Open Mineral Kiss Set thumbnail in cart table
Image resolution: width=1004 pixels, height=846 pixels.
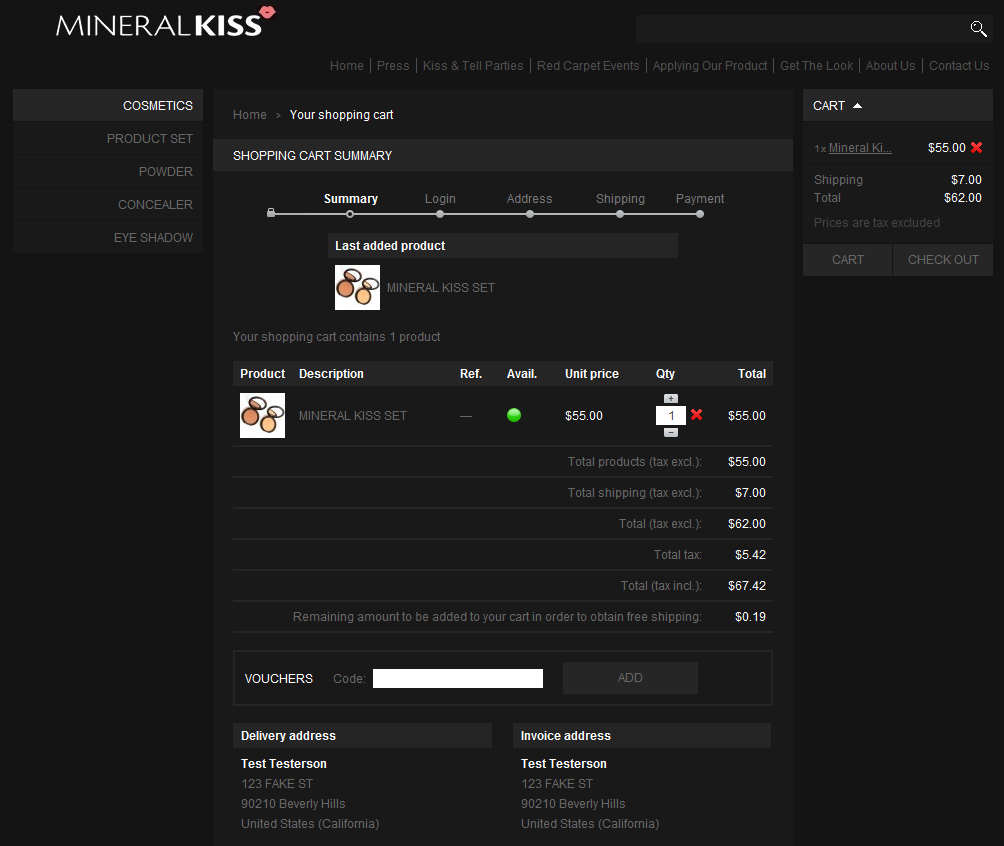pyautogui.click(x=263, y=416)
